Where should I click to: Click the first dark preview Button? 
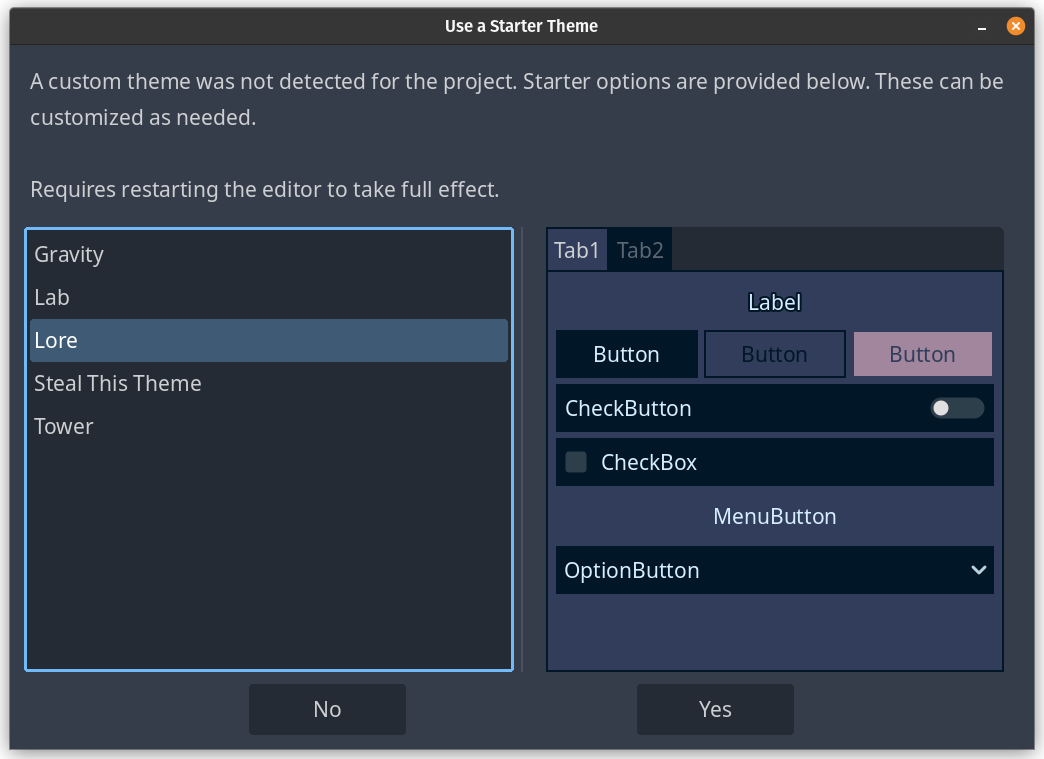coord(626,355)
